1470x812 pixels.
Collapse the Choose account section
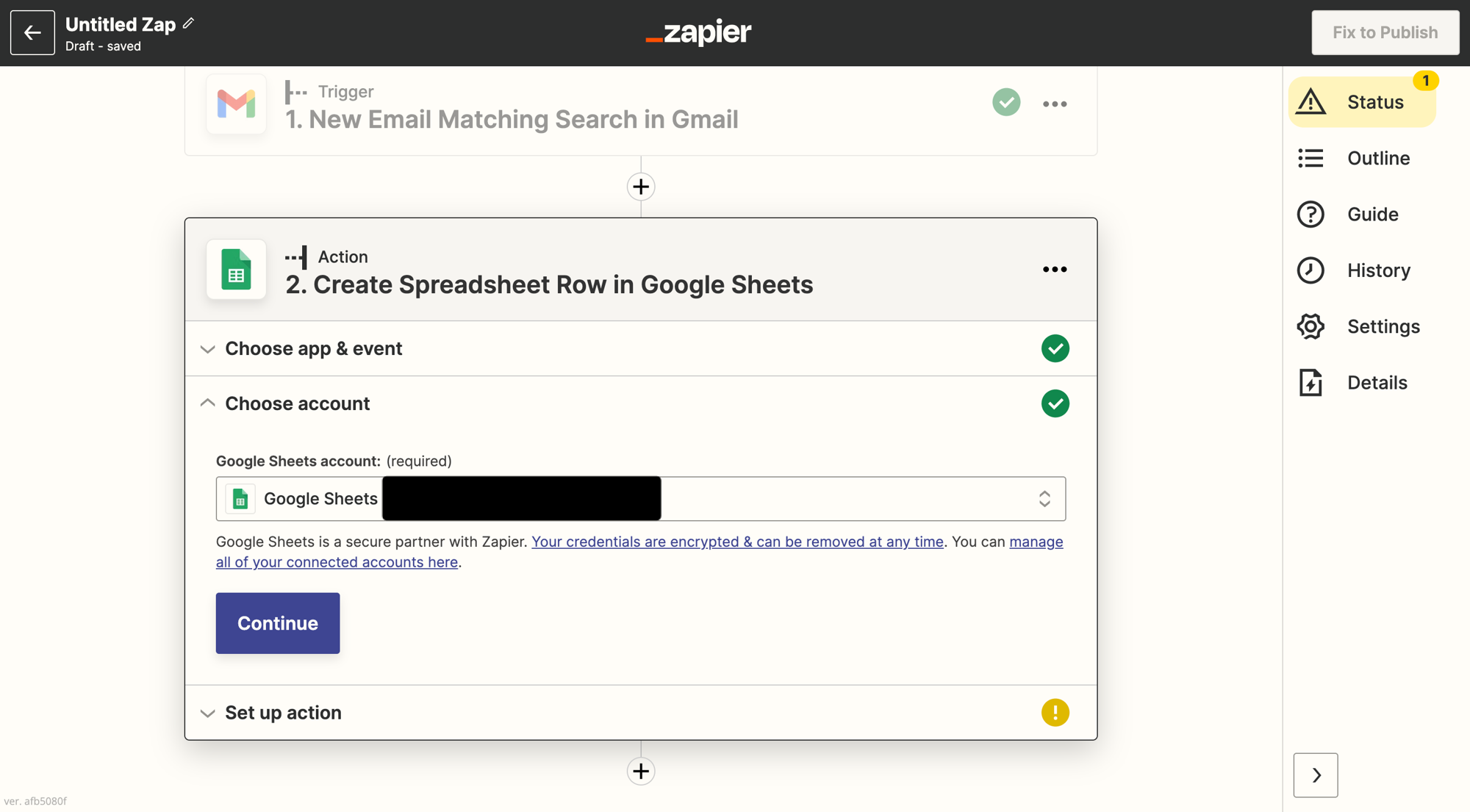(297, 403)
